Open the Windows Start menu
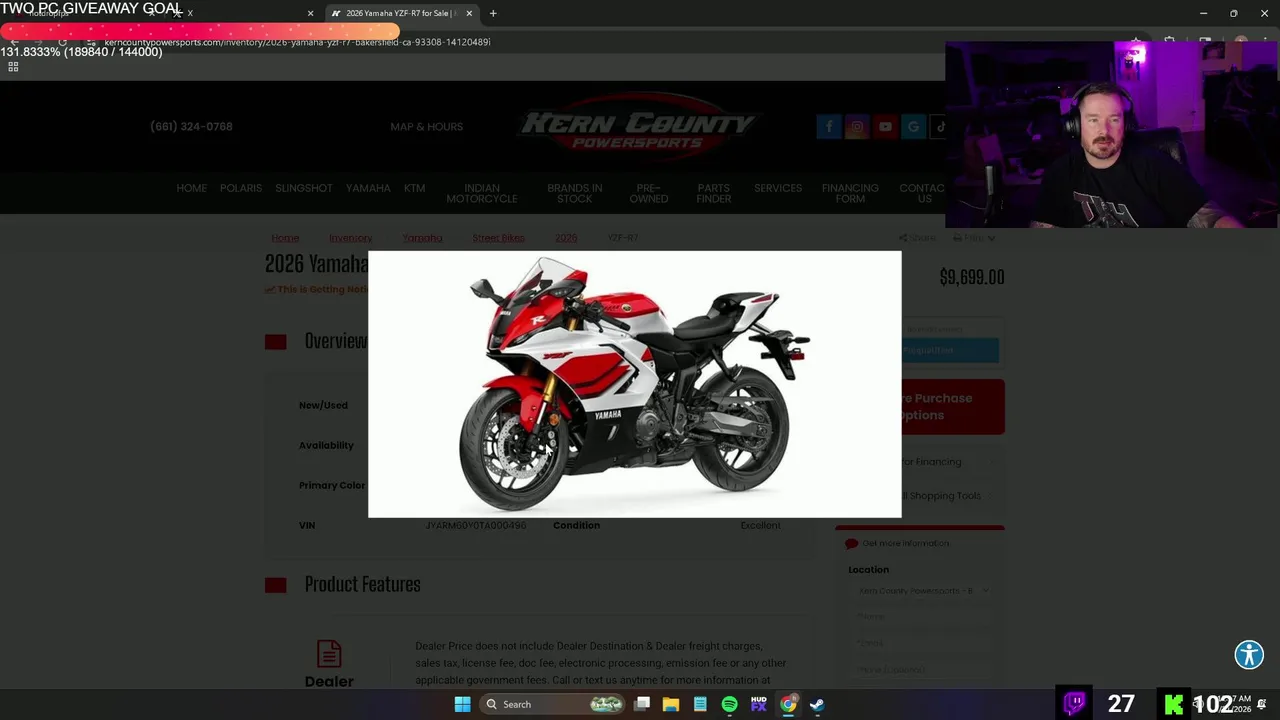Viewport: 1280px width, 720px height. click(462, 704)
